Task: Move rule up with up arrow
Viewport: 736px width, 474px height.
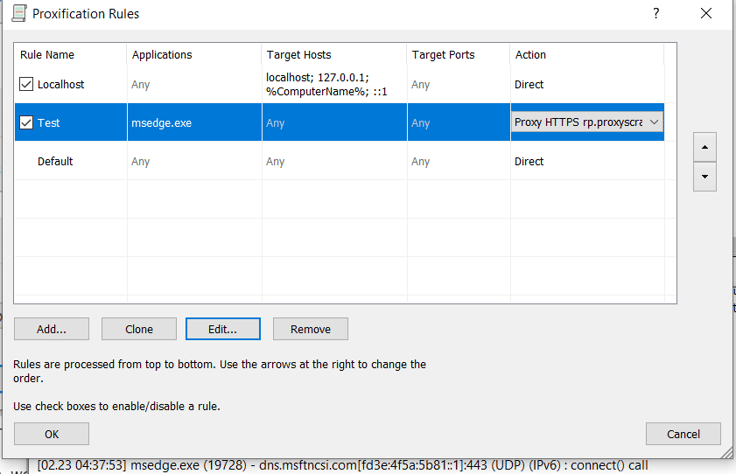Action: [704, 146]
